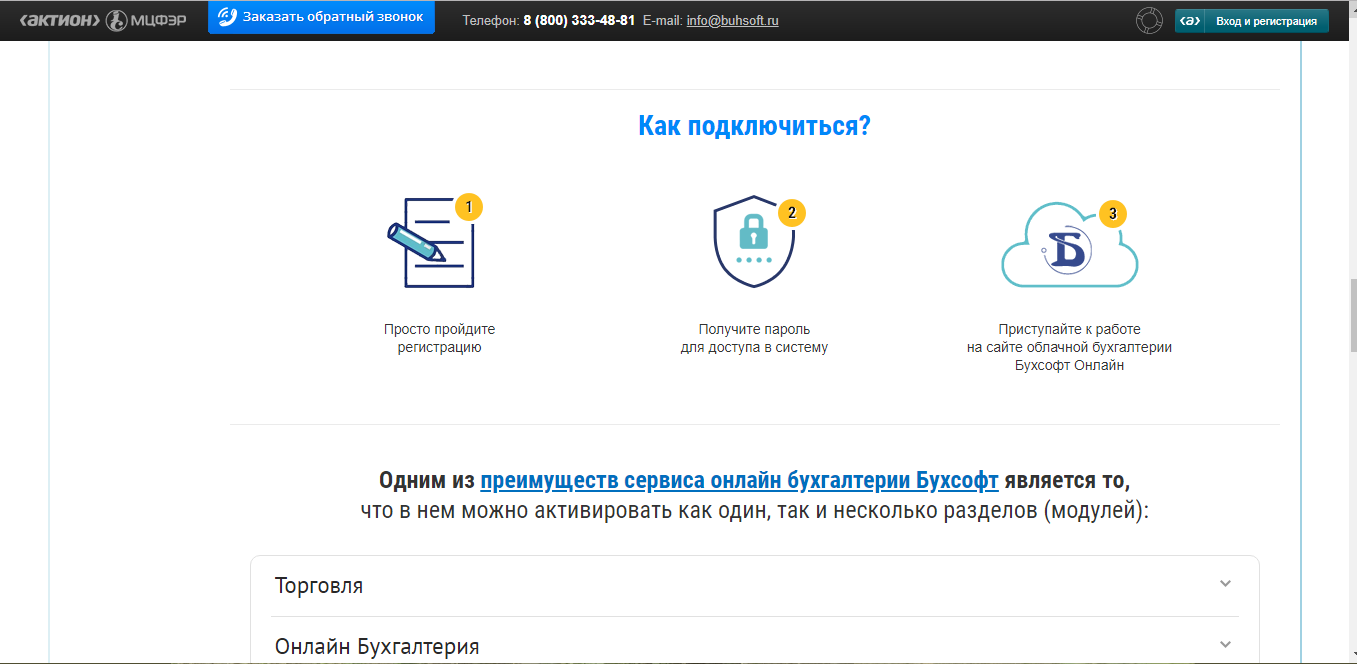
Task: Click the phone handset icon on callback button
Action: [x=225, y=16]
